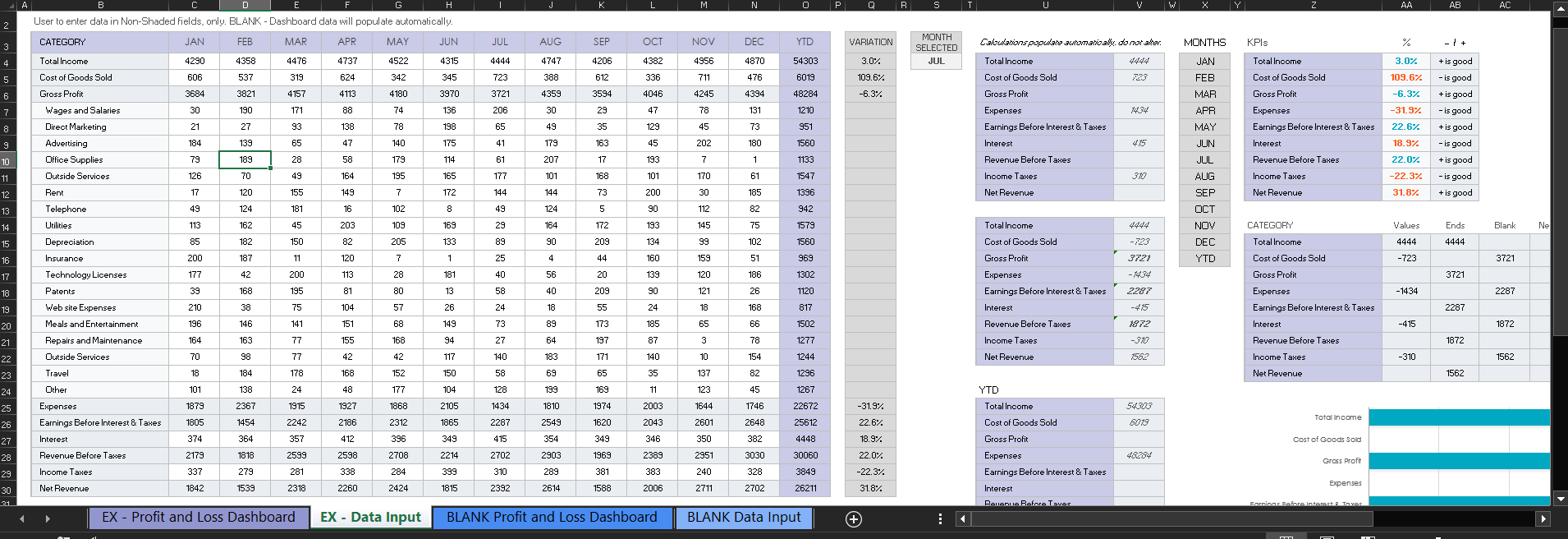Click the CATEGORY header cell in the data table

[100, 42]
